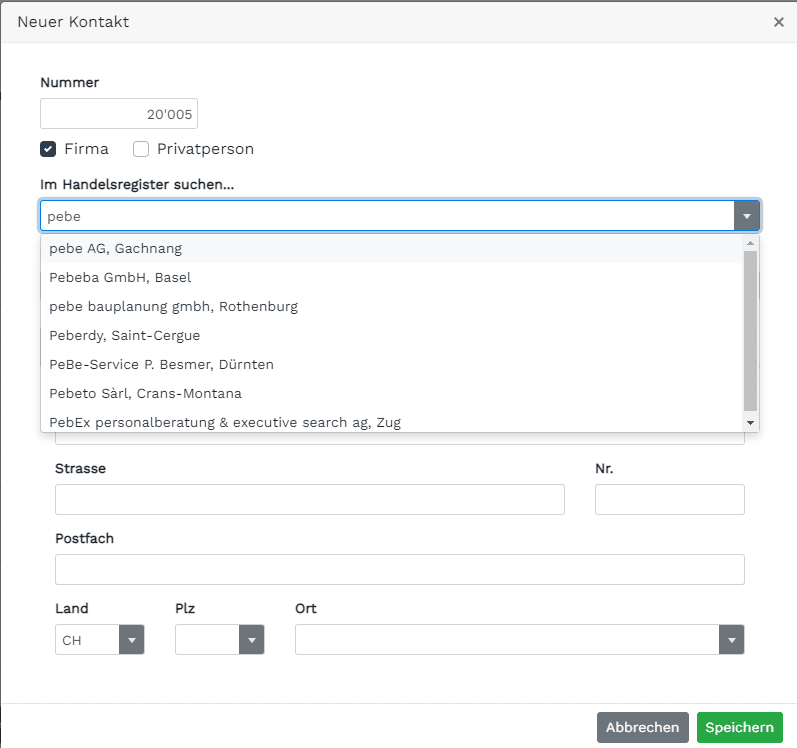
Task: Click the suggestion list scrollbar thumb
Action: pyautogui.click(x=750, y=330)
